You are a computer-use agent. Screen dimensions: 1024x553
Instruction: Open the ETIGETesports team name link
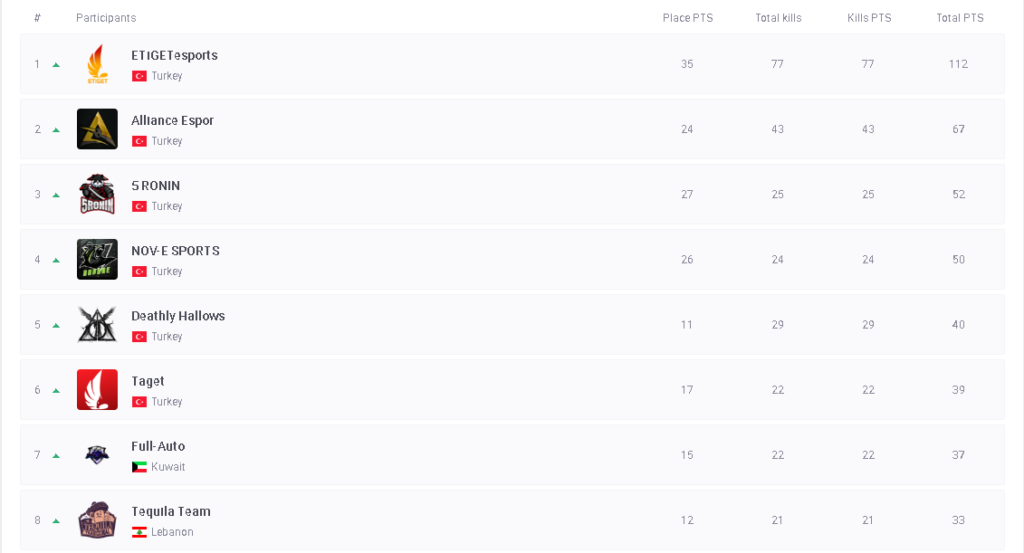click(174, 55)
